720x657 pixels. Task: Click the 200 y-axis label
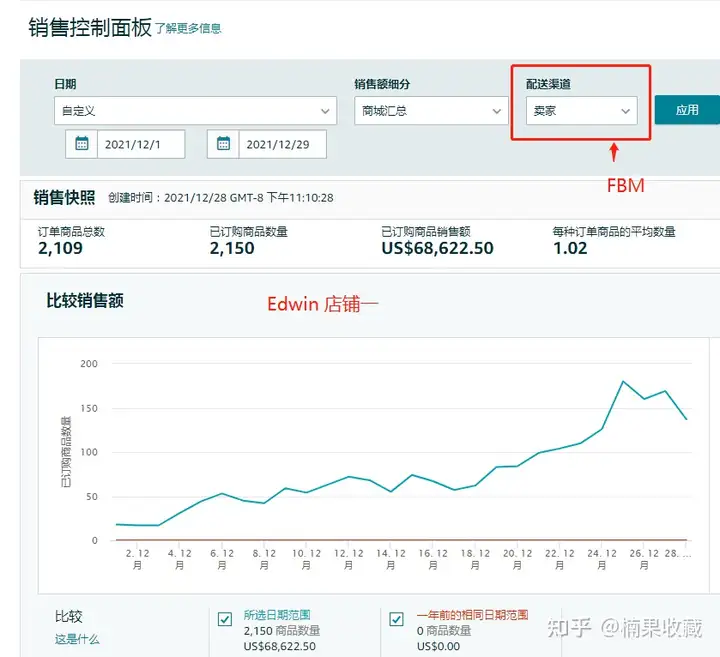[89, 364]
